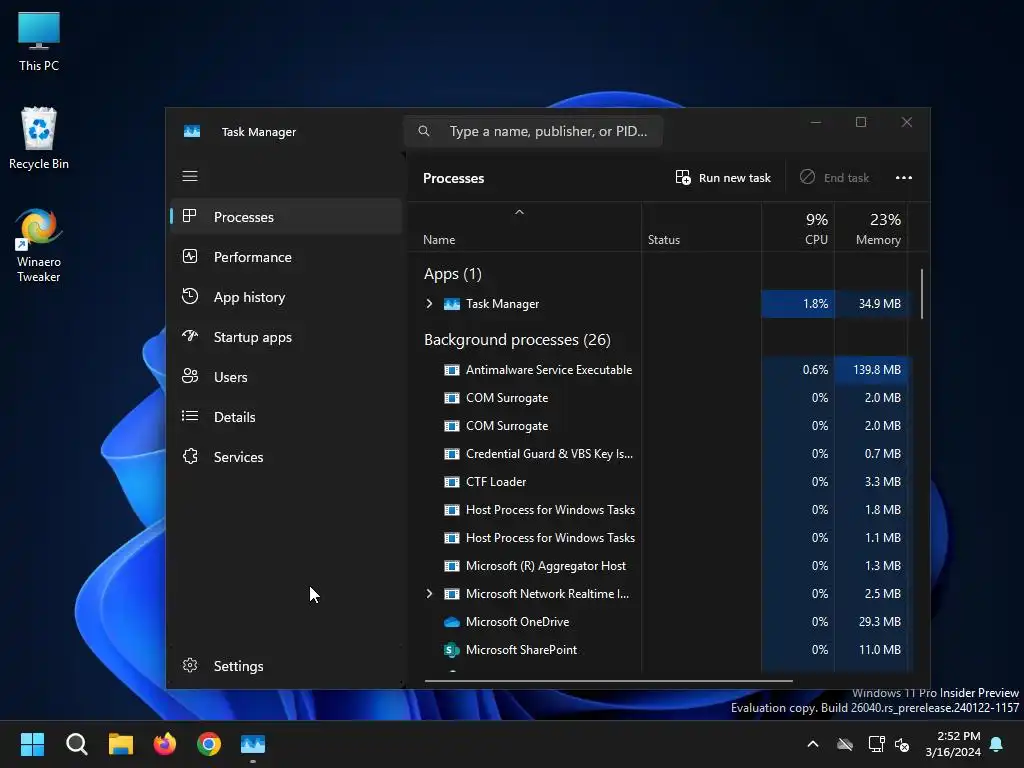Sort processes by Name column
Image resolution: width=1024 pixels, height=768 pixels.
coord(525,227)
